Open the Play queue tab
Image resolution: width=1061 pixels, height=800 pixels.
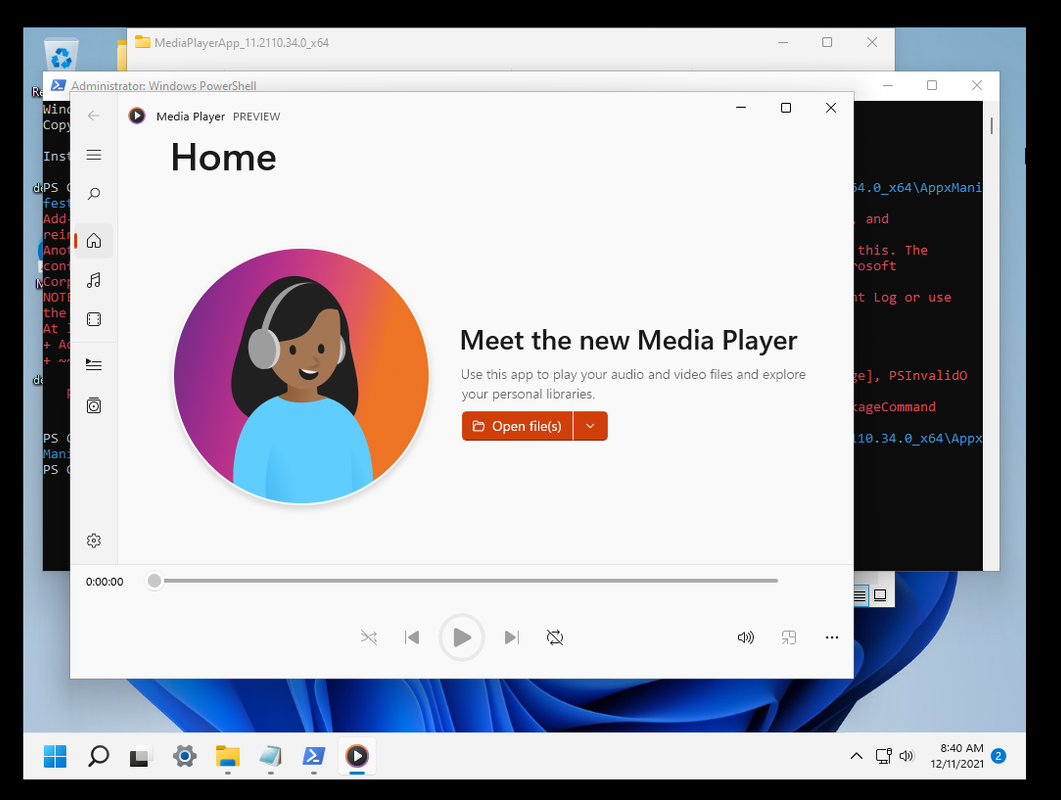(x=93, y=365)
